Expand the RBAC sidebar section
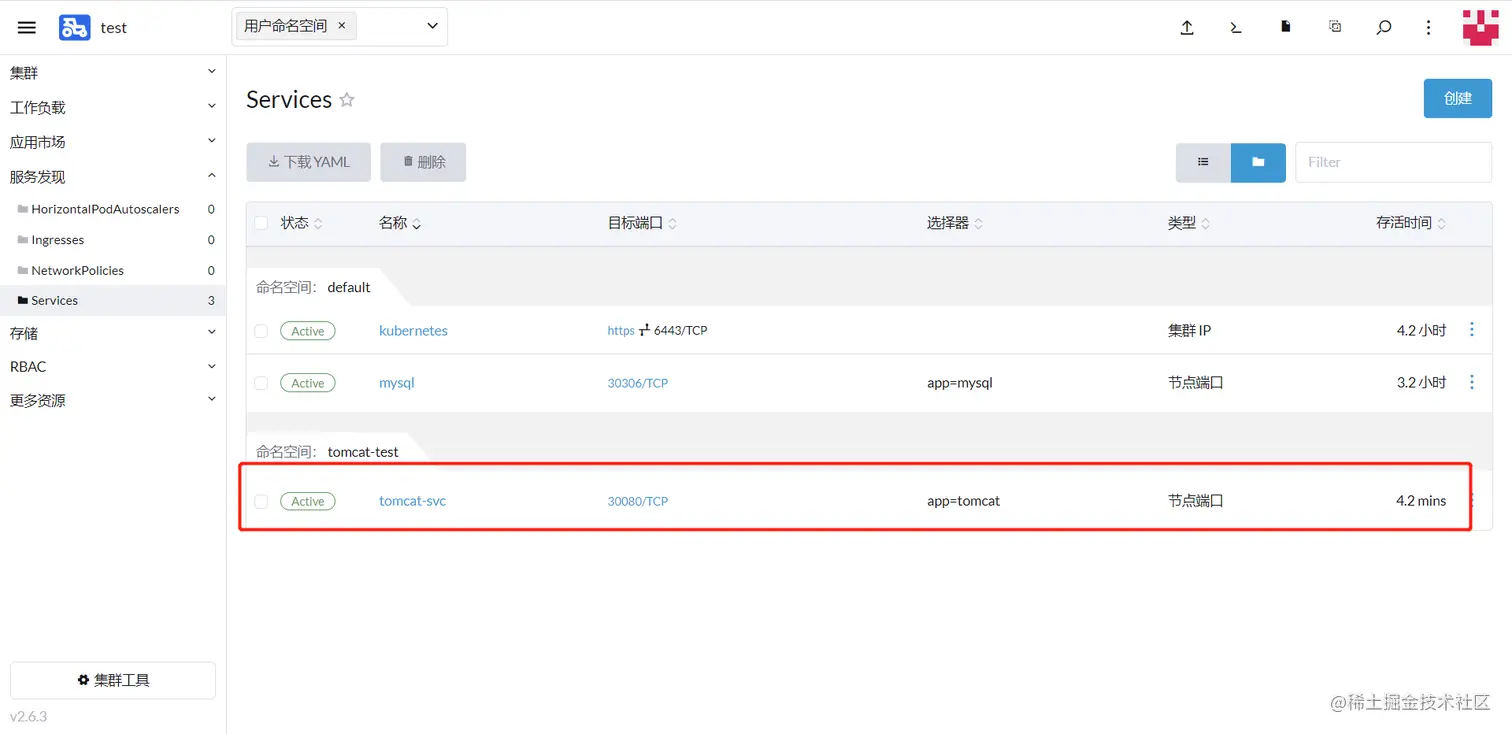This screenshot has height=734, width=1512. [113, 366]
